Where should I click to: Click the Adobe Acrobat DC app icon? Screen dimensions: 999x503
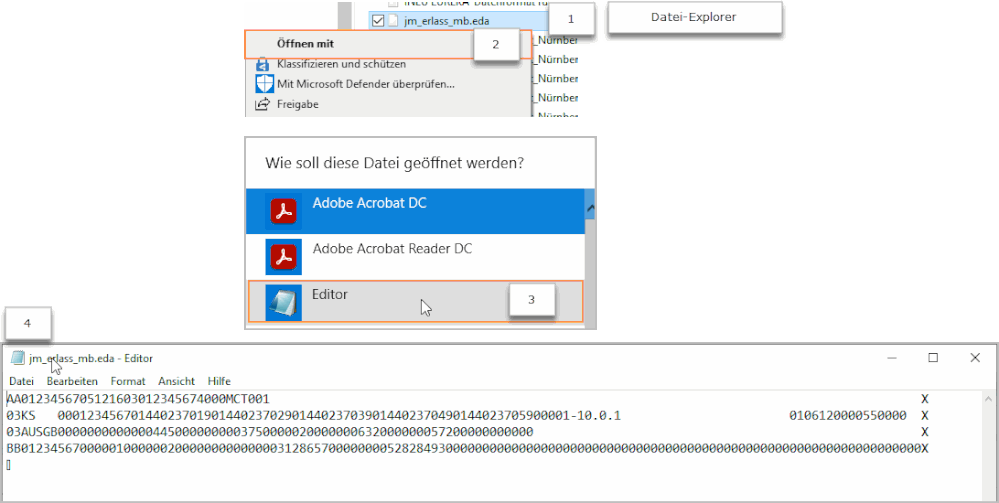point(284,211)
